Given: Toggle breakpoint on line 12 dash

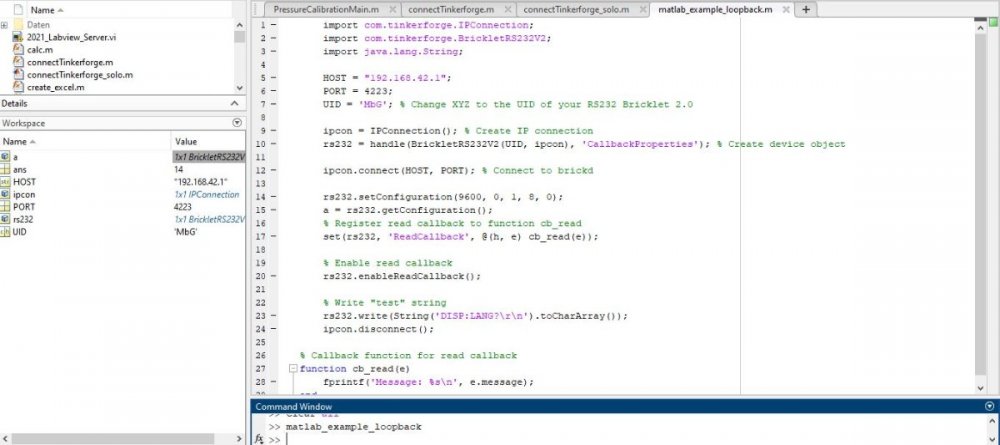Looking at the screenshot, I should click(x=275, y=171).
